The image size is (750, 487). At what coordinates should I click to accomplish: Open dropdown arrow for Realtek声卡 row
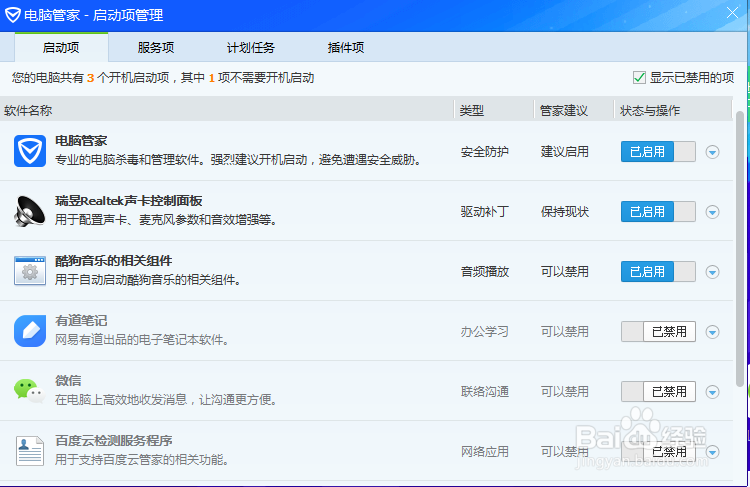[713, 212]
